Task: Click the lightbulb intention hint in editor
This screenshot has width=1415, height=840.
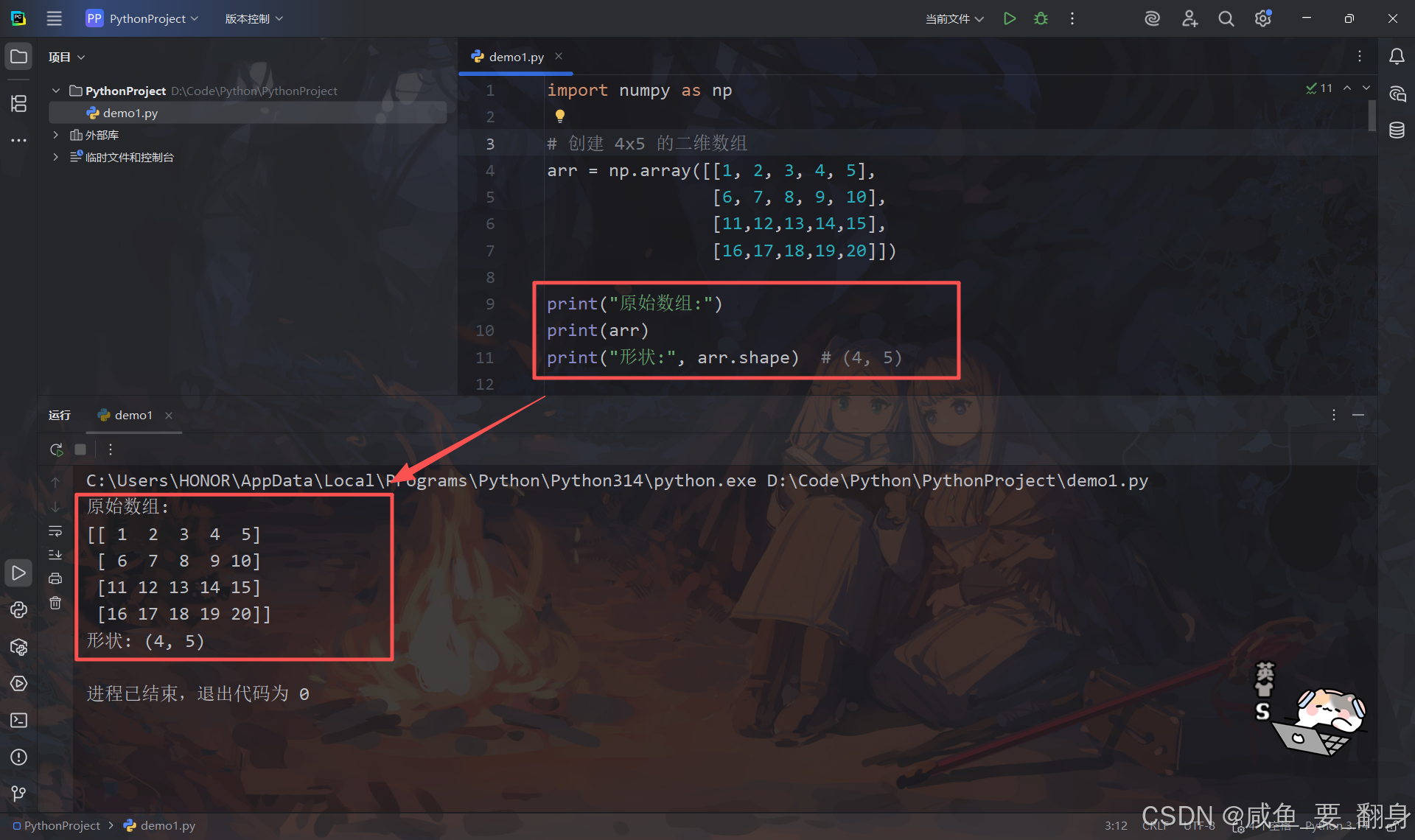Action: point(560,116)
